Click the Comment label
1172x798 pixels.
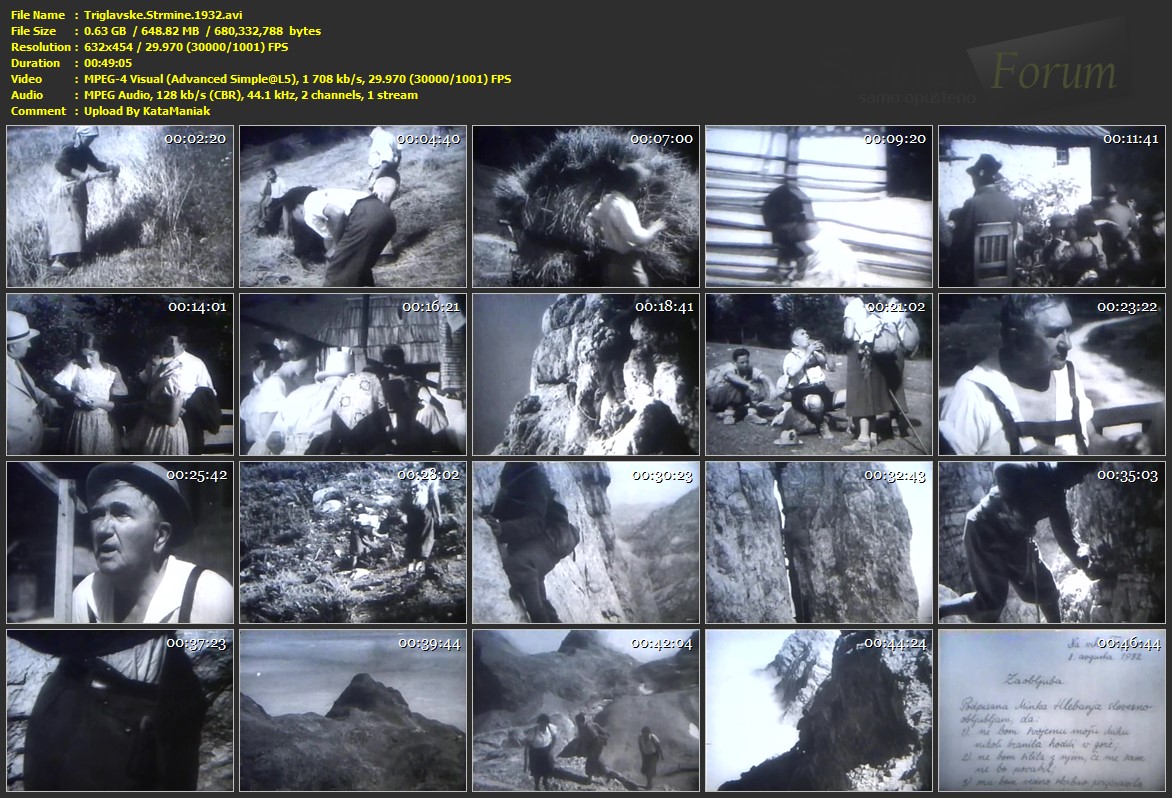coord(38,111)
